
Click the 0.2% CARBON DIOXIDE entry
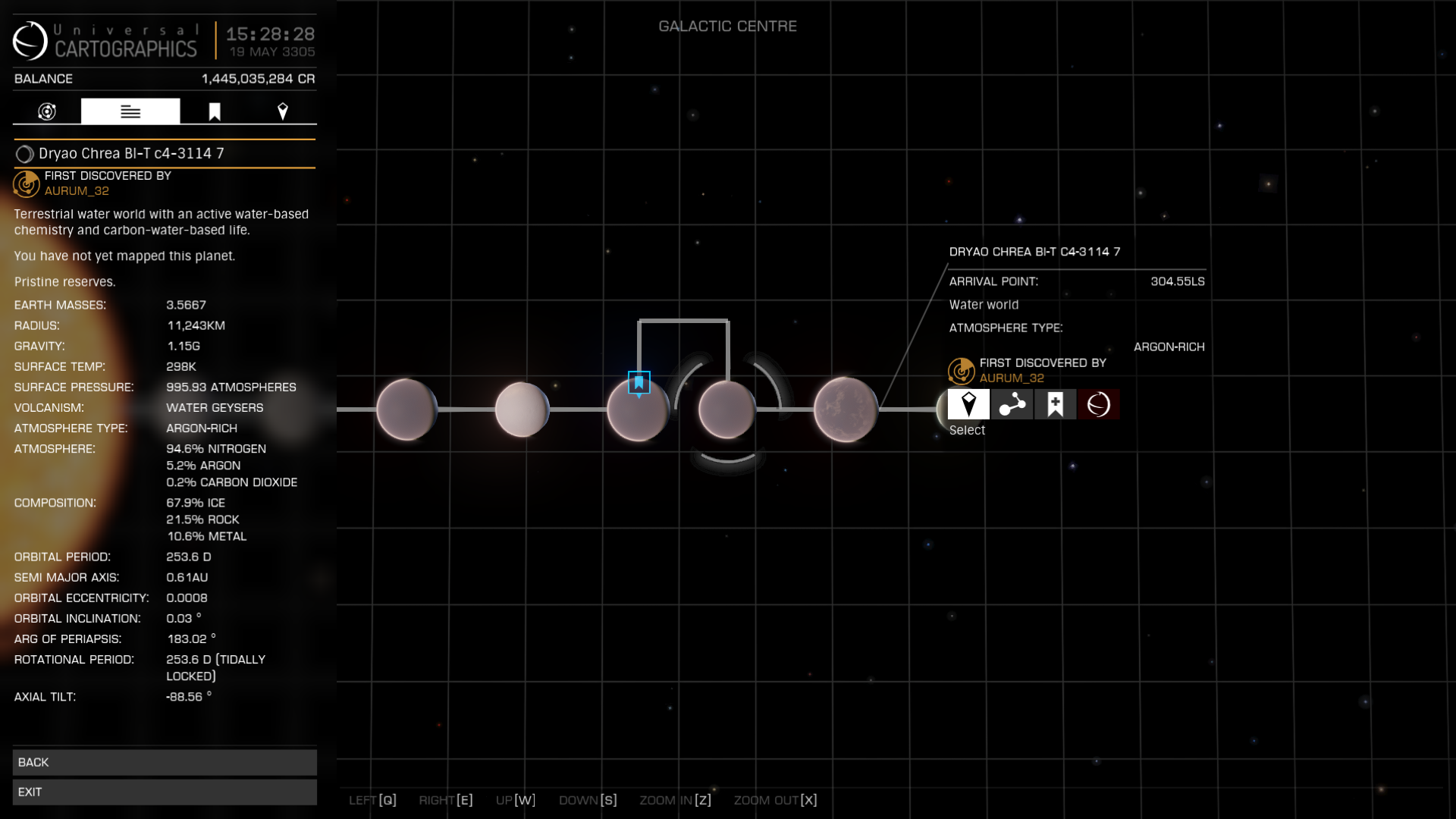(x=232, y=482)
